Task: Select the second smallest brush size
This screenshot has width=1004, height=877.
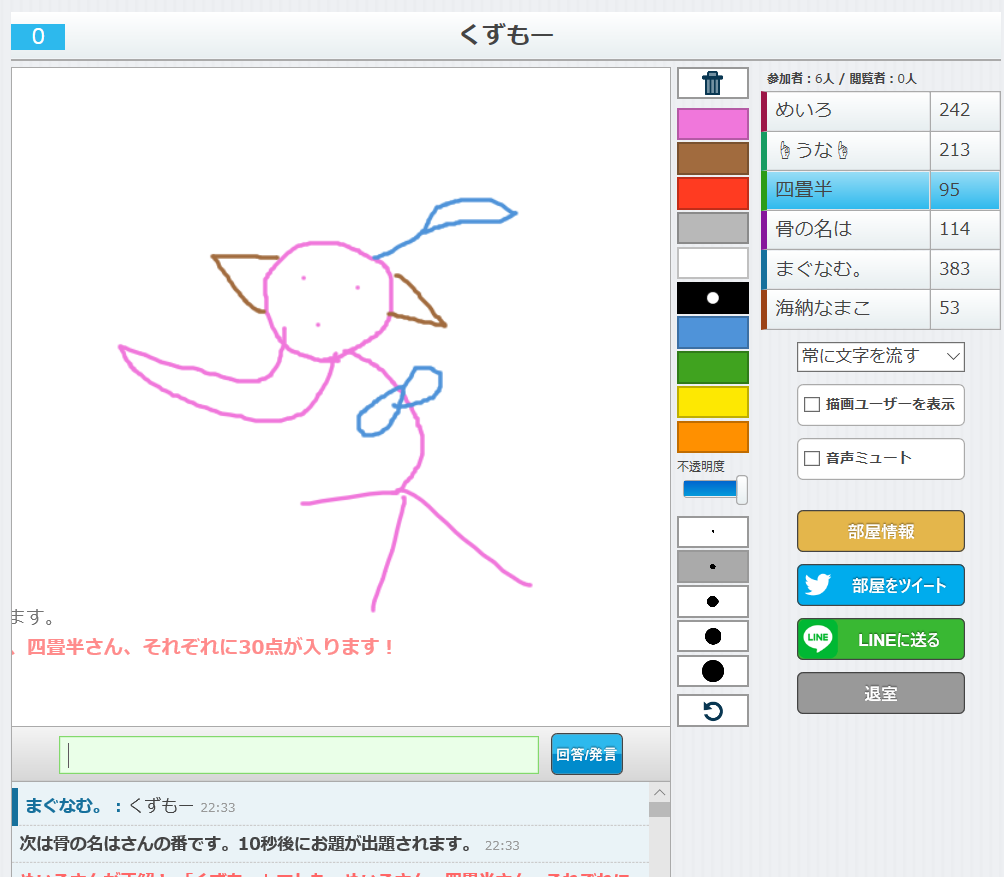Action: 713,567
